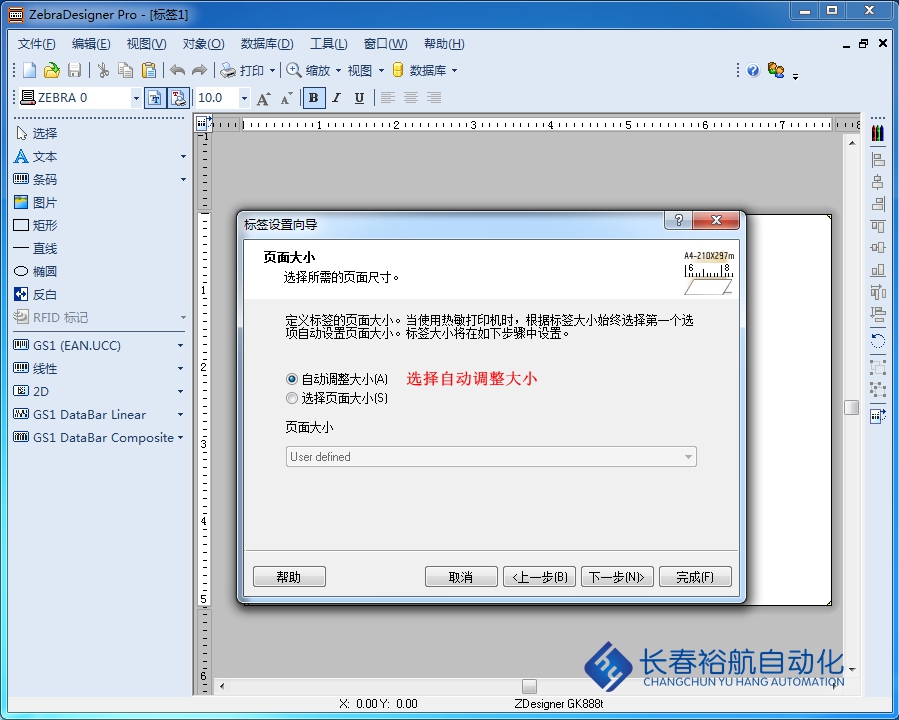Viewport: 899px width, 720px height.
Task: Open the 数据库(D) menu
Action: coord(267,44)
